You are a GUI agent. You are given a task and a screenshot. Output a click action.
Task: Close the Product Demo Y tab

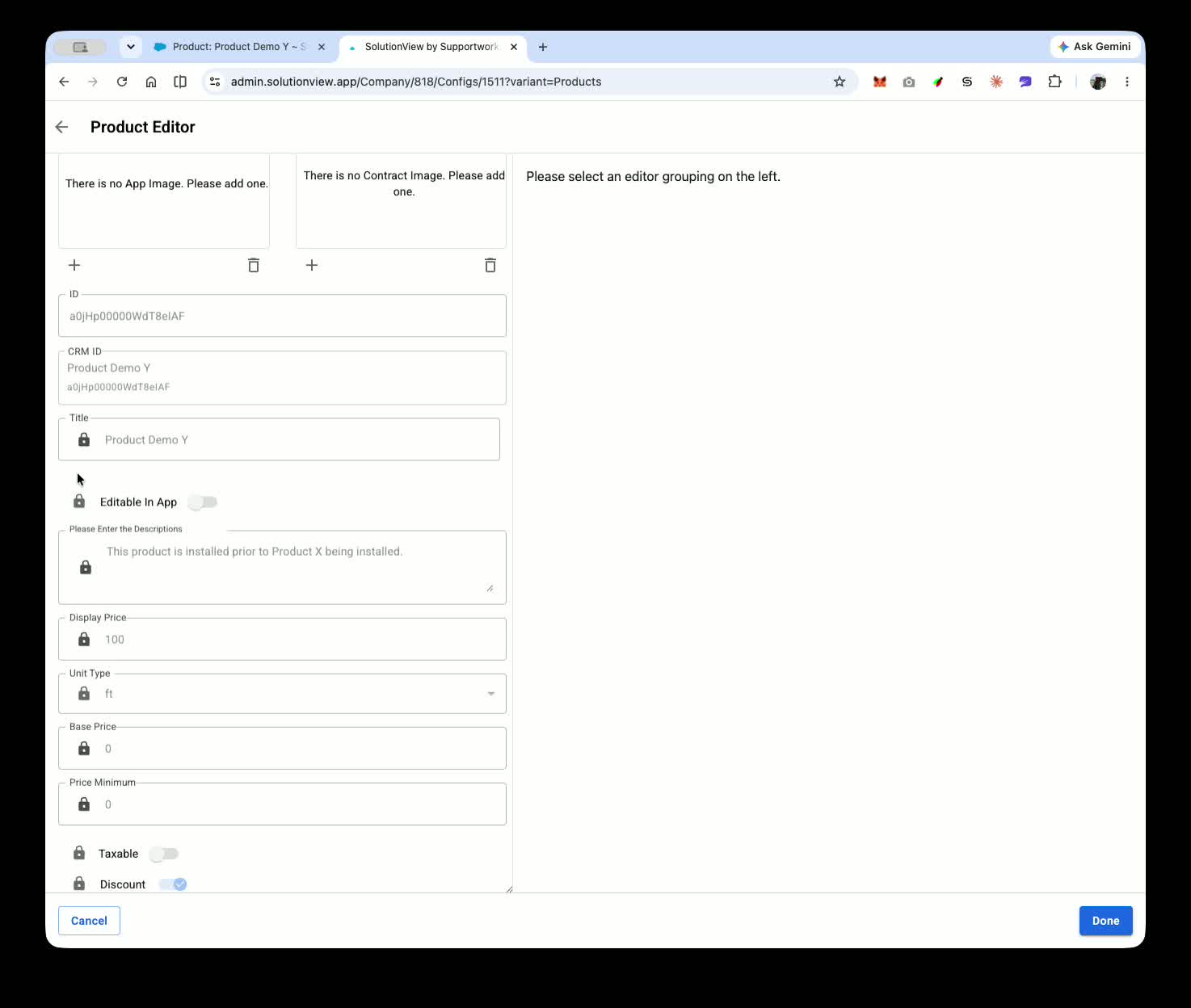[x=322, y=47]
